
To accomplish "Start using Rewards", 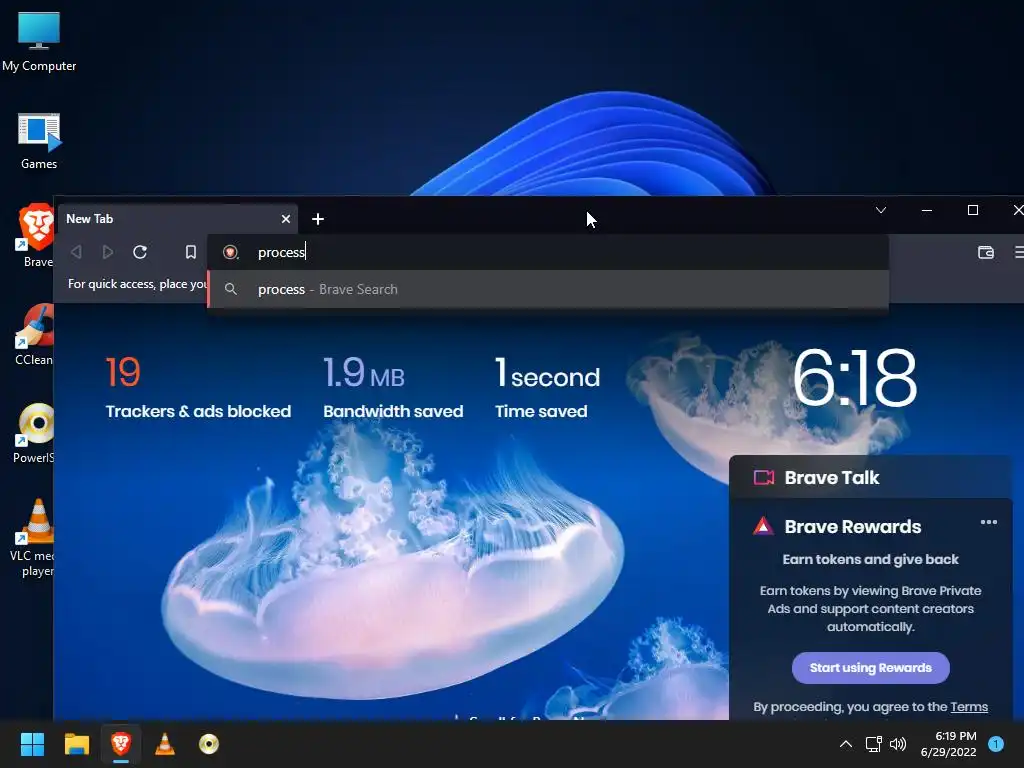I will tap(871, 667).
